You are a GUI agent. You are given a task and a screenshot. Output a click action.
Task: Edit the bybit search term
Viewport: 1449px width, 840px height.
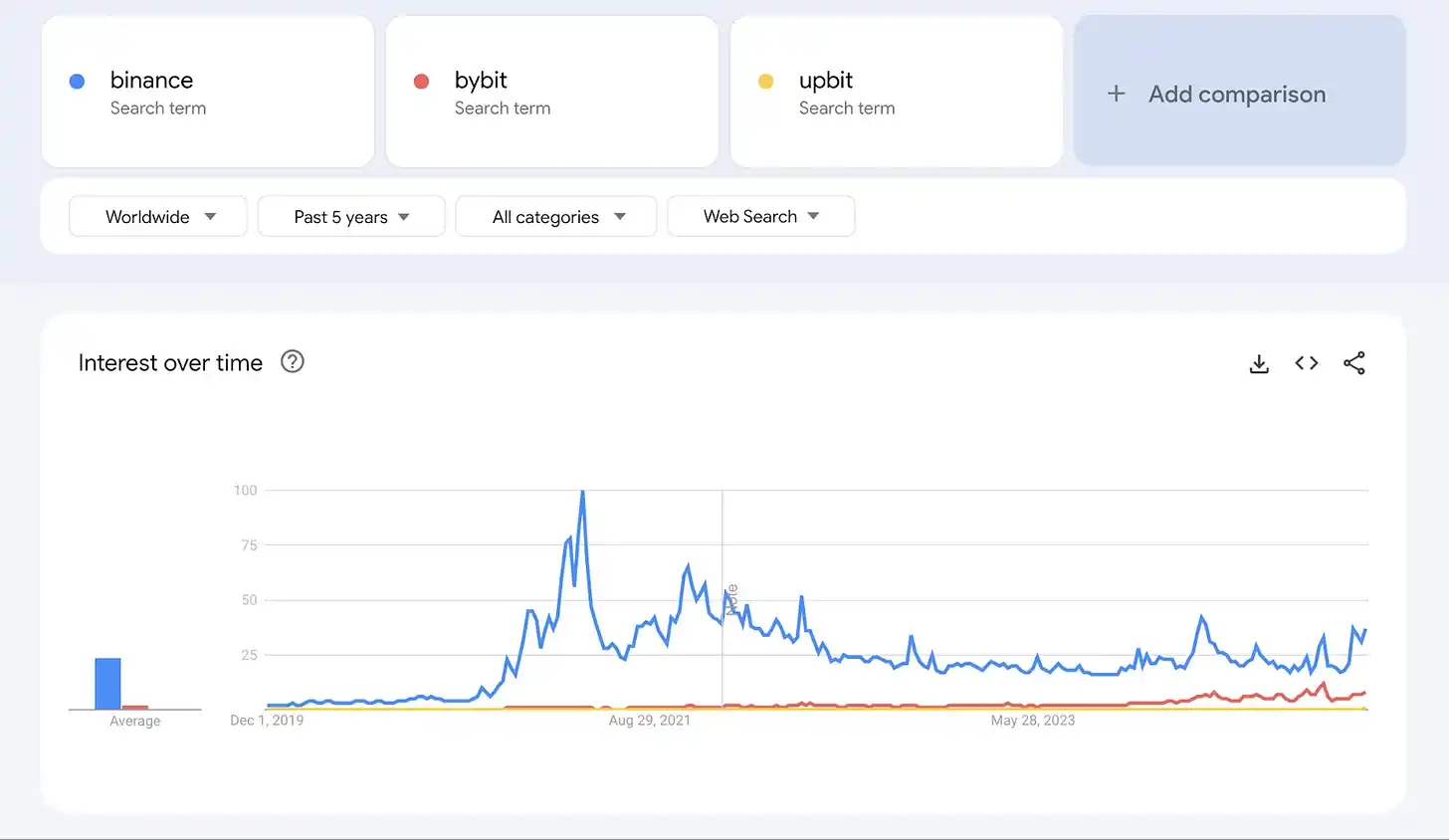(481, 81)
